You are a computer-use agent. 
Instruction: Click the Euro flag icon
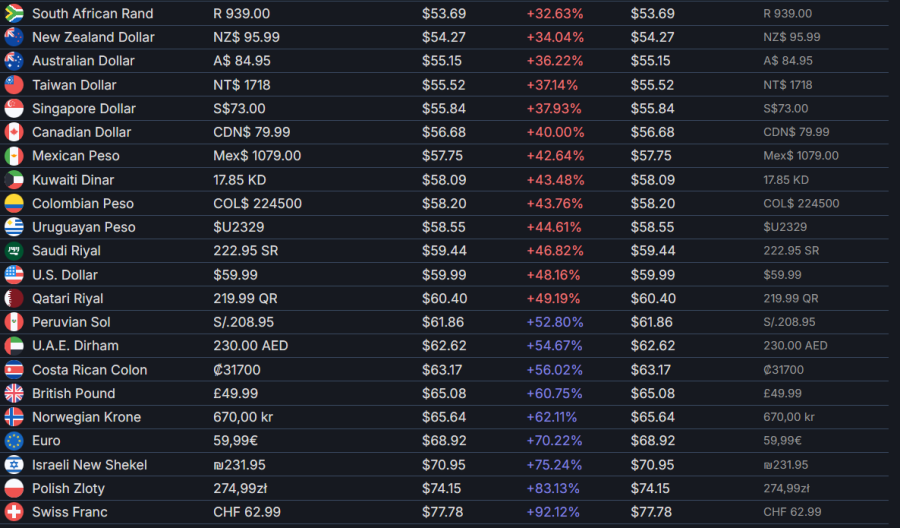pyautogui.click(x=14, y=441)
